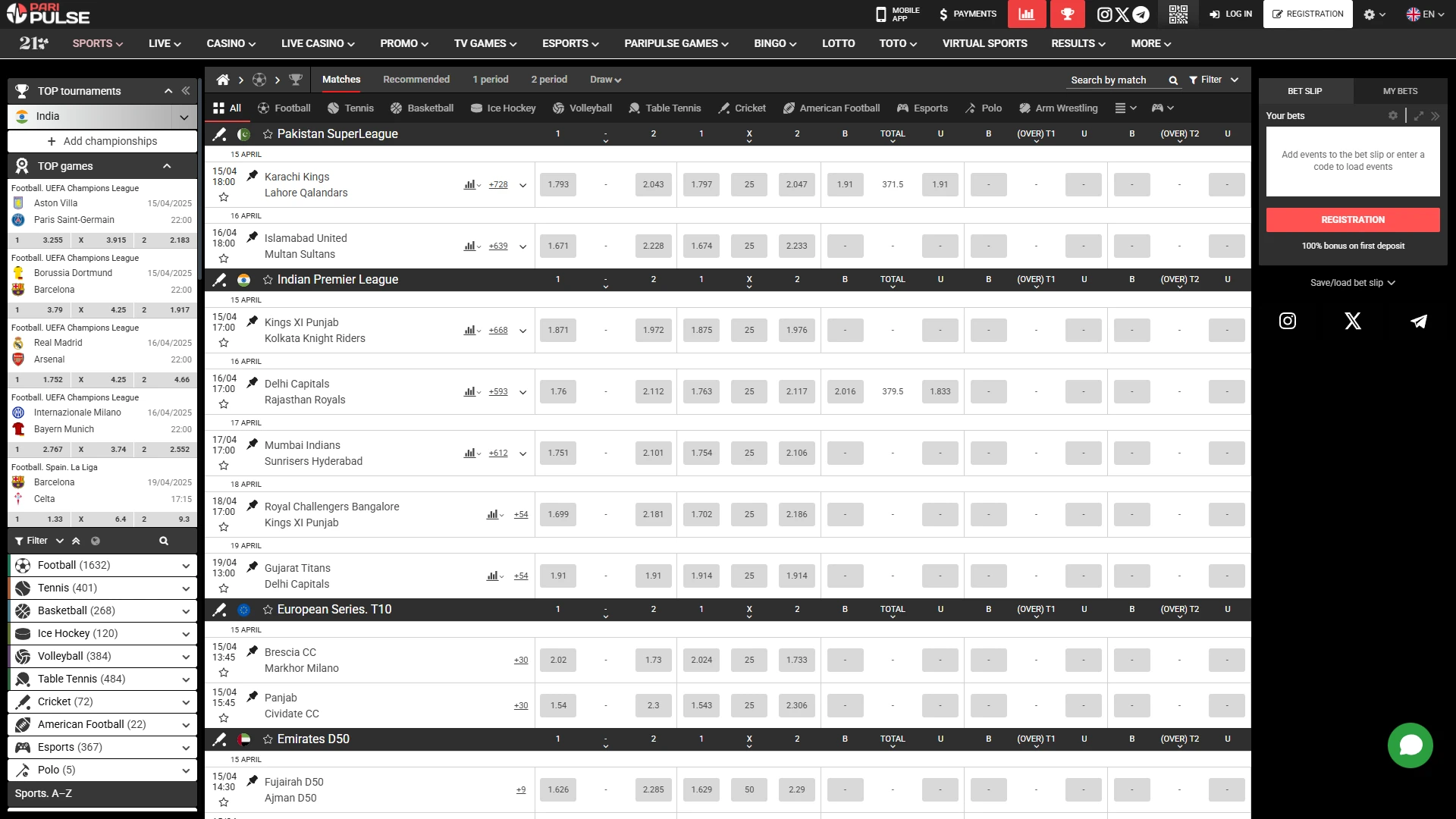Screen dimensions: 1456x819
Task: Click Add championships in the sidebar
Action: click(102, 141)
